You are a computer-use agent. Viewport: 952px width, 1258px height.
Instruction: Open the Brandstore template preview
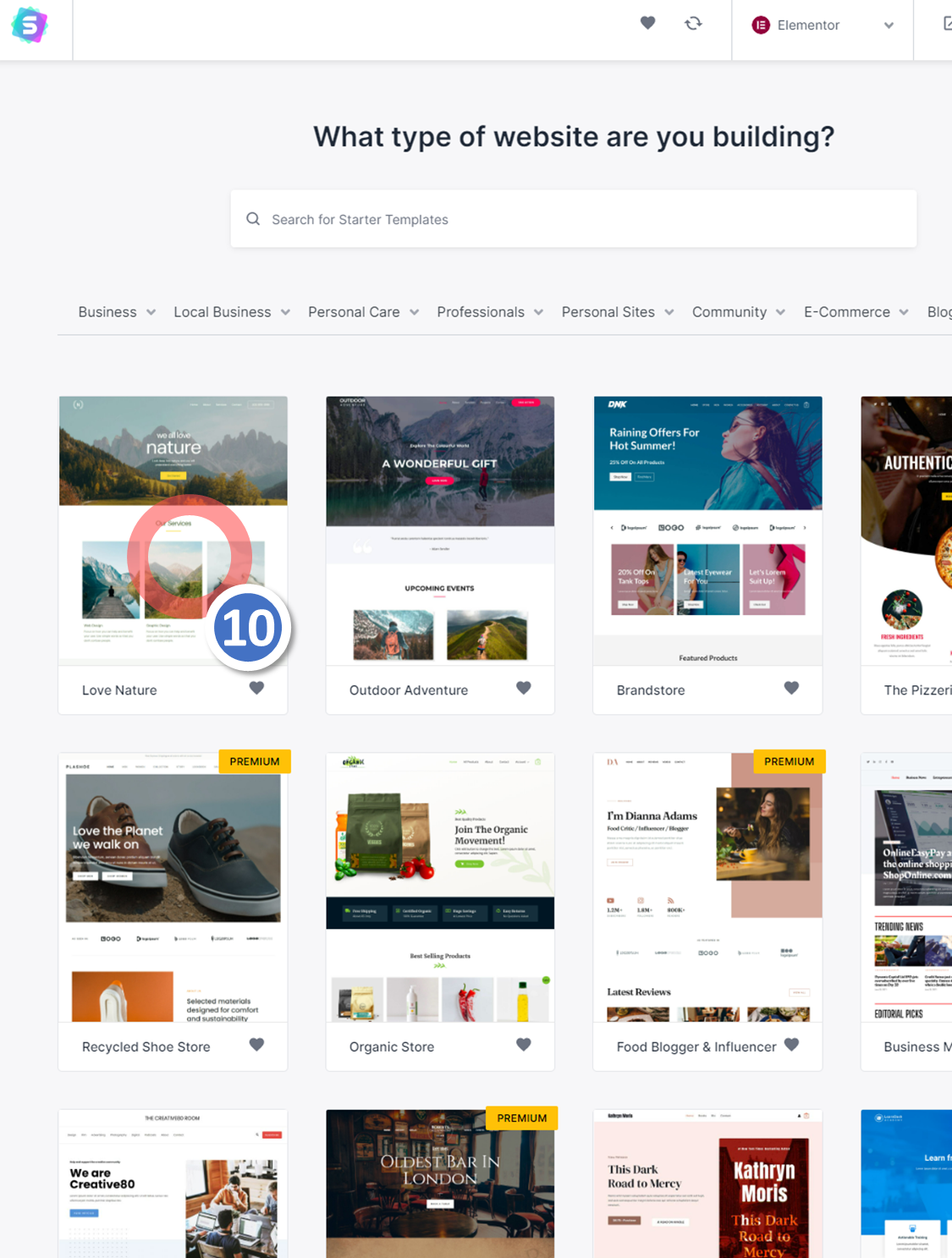pos(707,530)
